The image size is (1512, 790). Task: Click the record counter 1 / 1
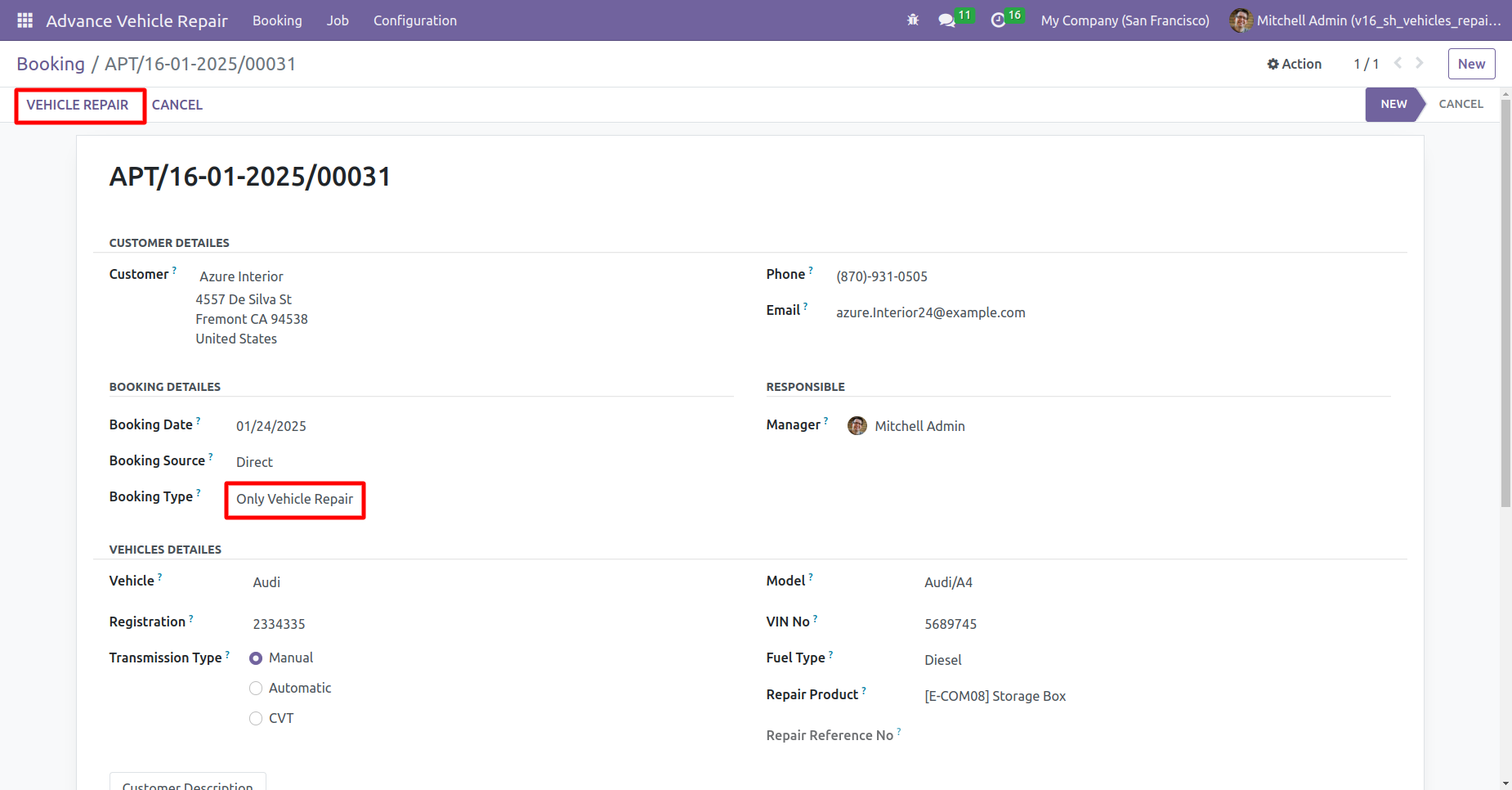click(x=1366, y=64)
